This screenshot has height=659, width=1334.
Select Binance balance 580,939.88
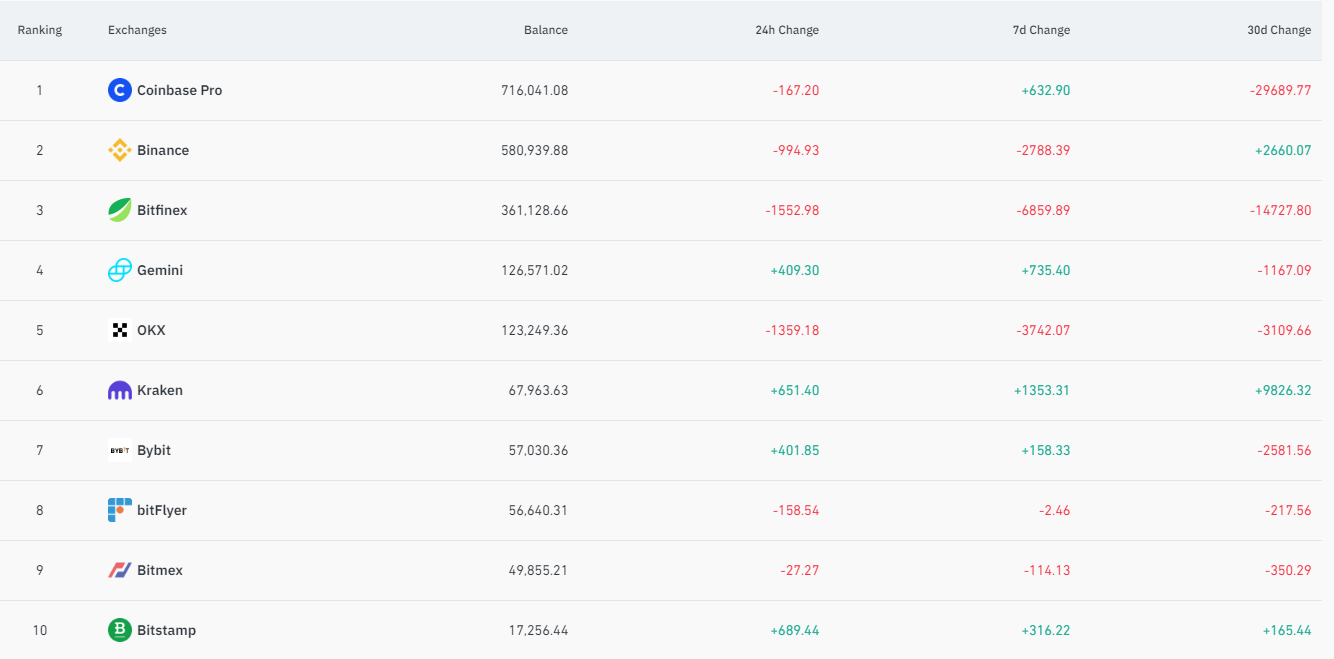tap(535, 150)
